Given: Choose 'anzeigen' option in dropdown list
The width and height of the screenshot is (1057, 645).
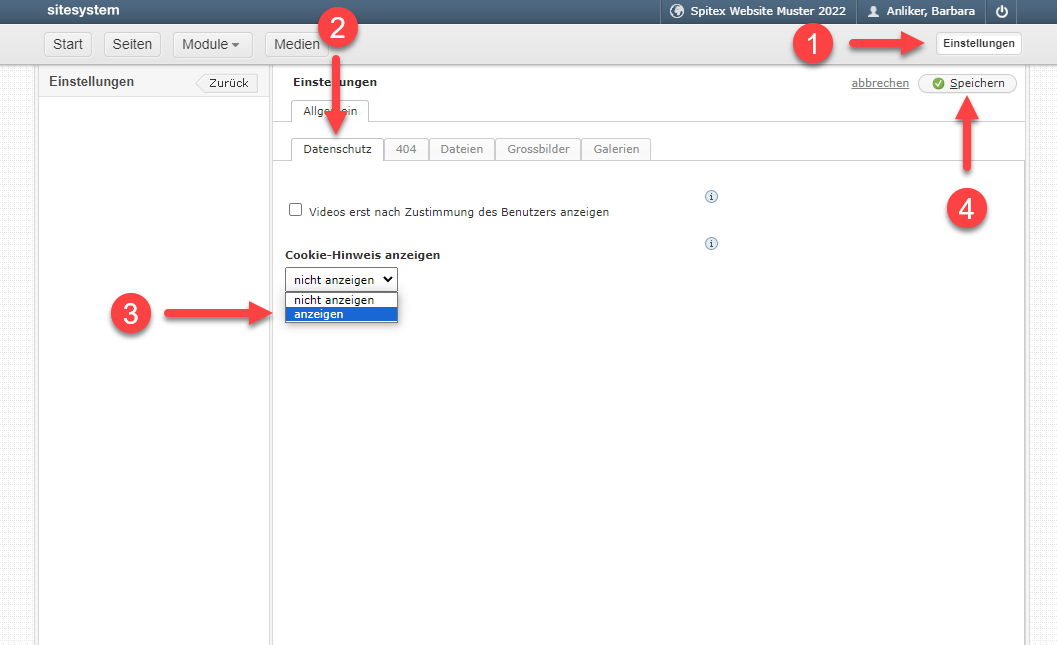Looking at the screenshot, I should coord(341,315).
